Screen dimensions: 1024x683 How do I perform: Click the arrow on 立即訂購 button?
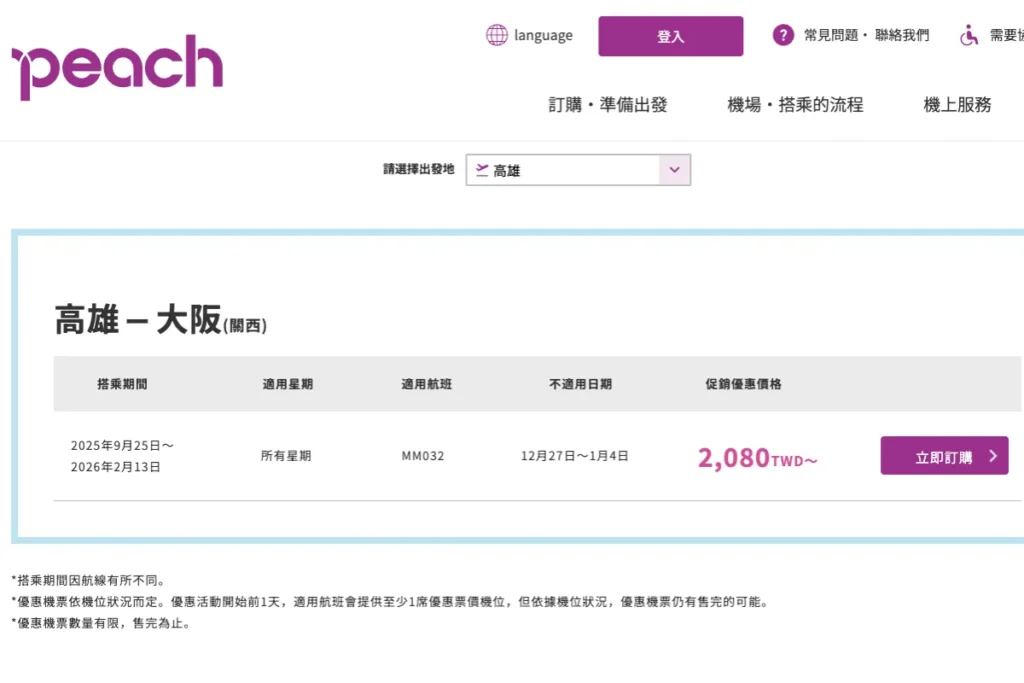pyautogui.click(x=993, y=456)
